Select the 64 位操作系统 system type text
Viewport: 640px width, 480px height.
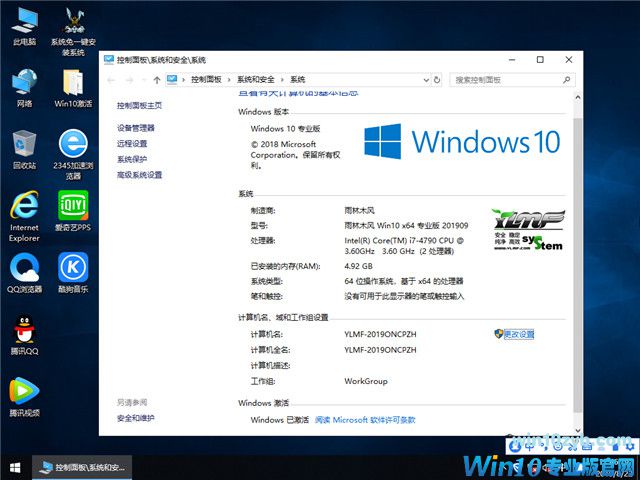pyautogui.click(x=404, y=281)
